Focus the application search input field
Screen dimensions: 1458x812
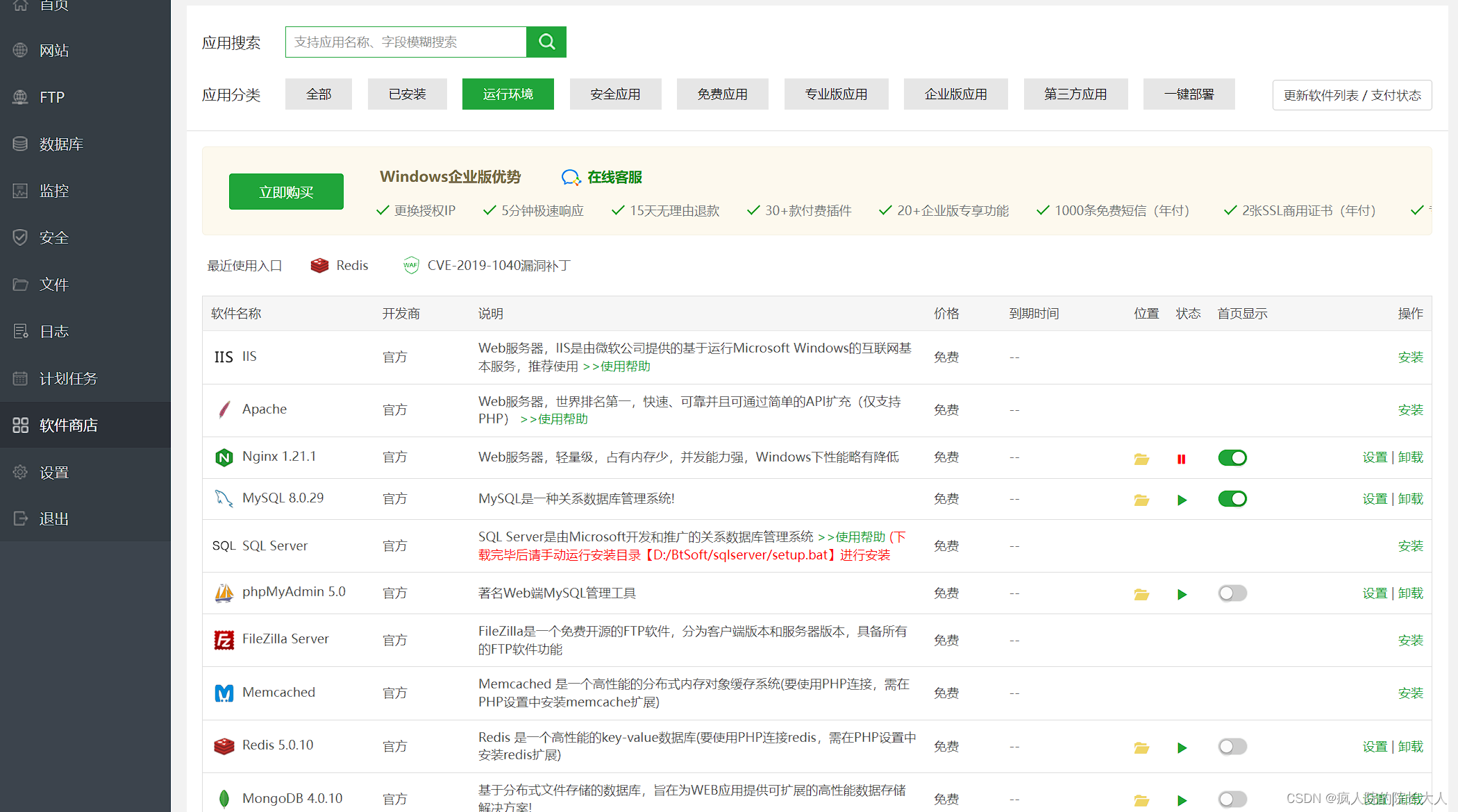406,42
